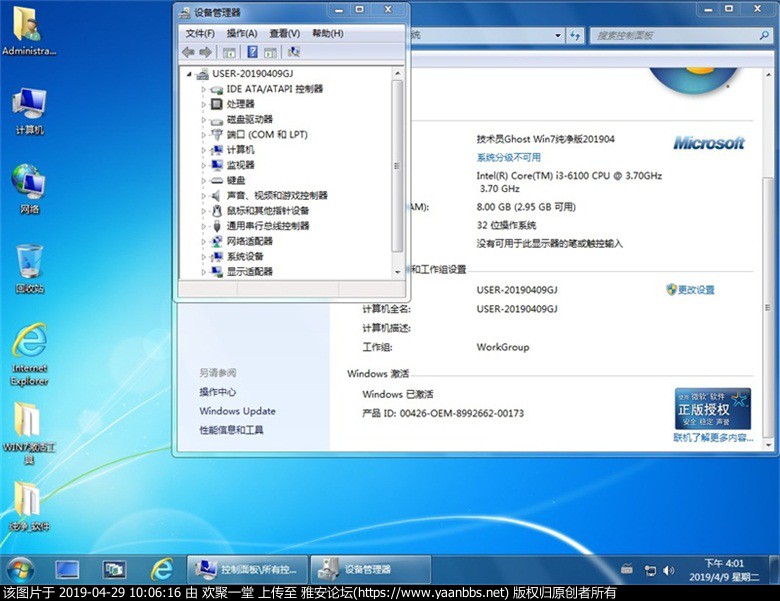The height and width of the screenshot is (601, 780).
Task: Expand the IDE ATA/ATAPI 控制器 node
Action: click(x=203, y=90)
